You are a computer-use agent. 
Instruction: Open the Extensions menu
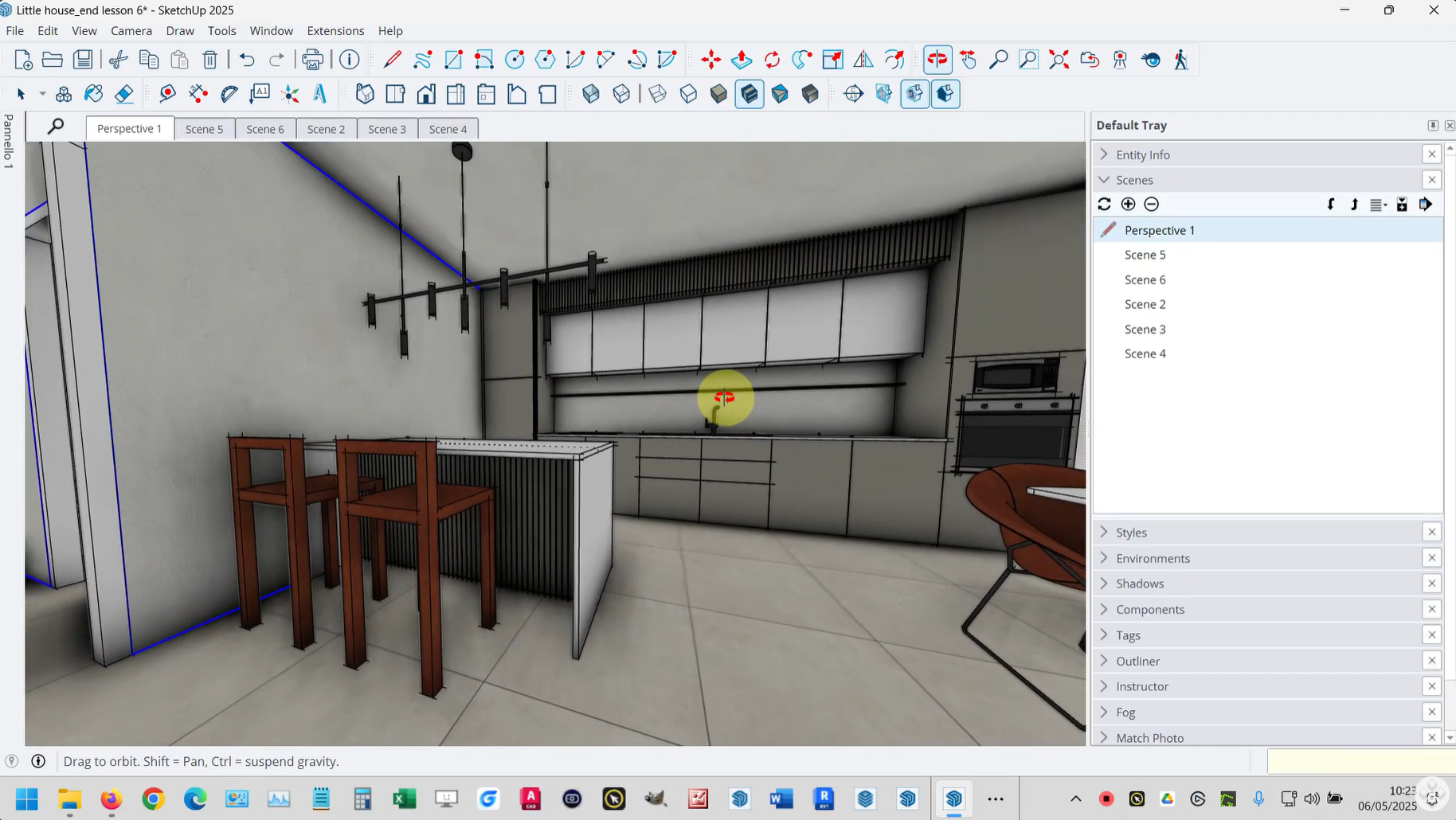point(335,31)
